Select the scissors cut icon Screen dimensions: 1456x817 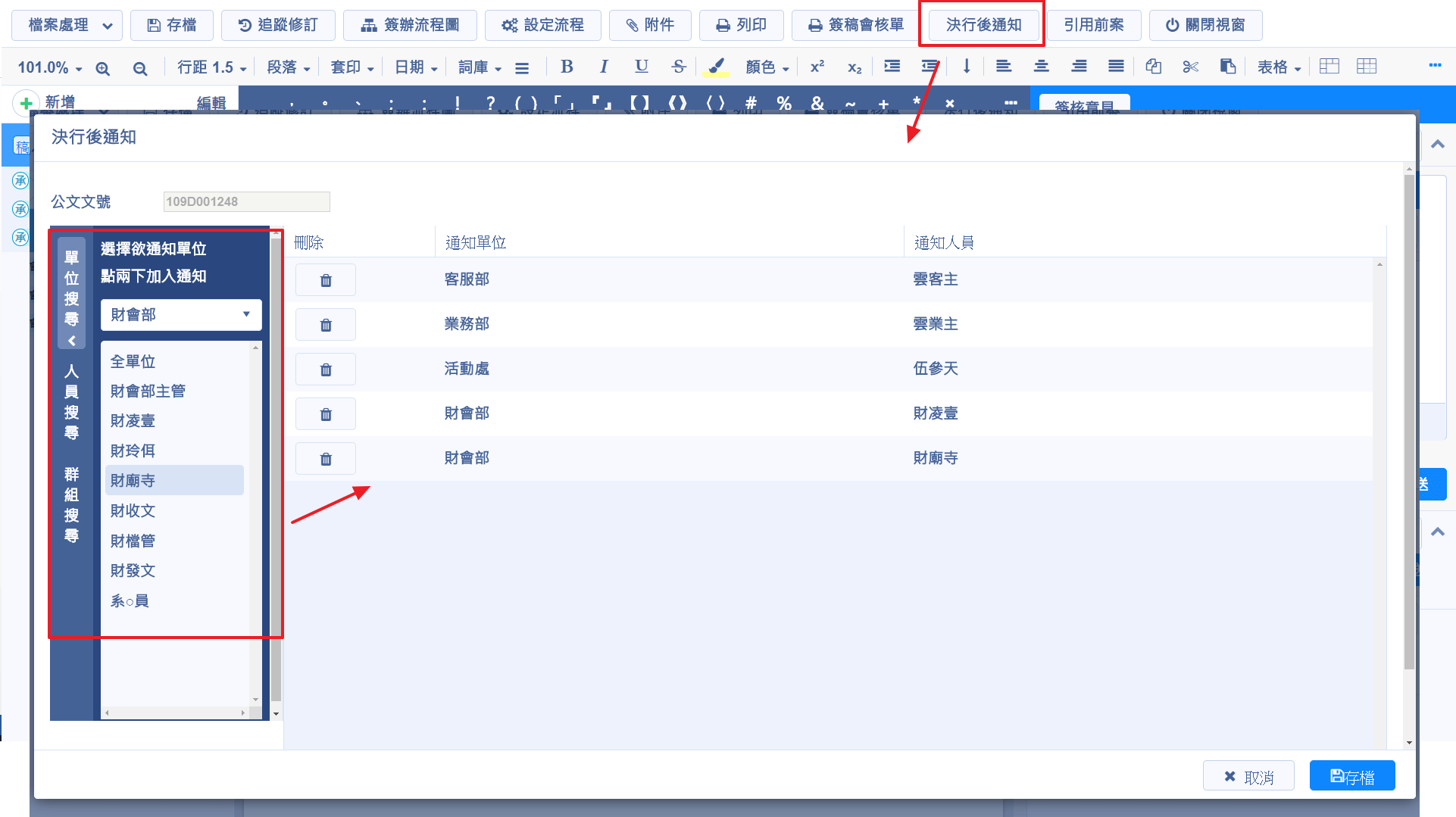click(x=1190, y=67)
